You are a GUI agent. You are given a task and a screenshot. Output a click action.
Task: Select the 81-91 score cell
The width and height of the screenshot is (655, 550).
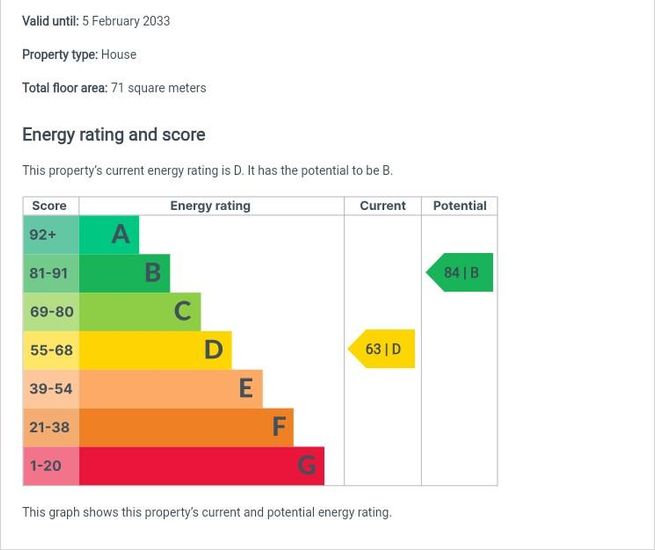[x=50, y=273]
